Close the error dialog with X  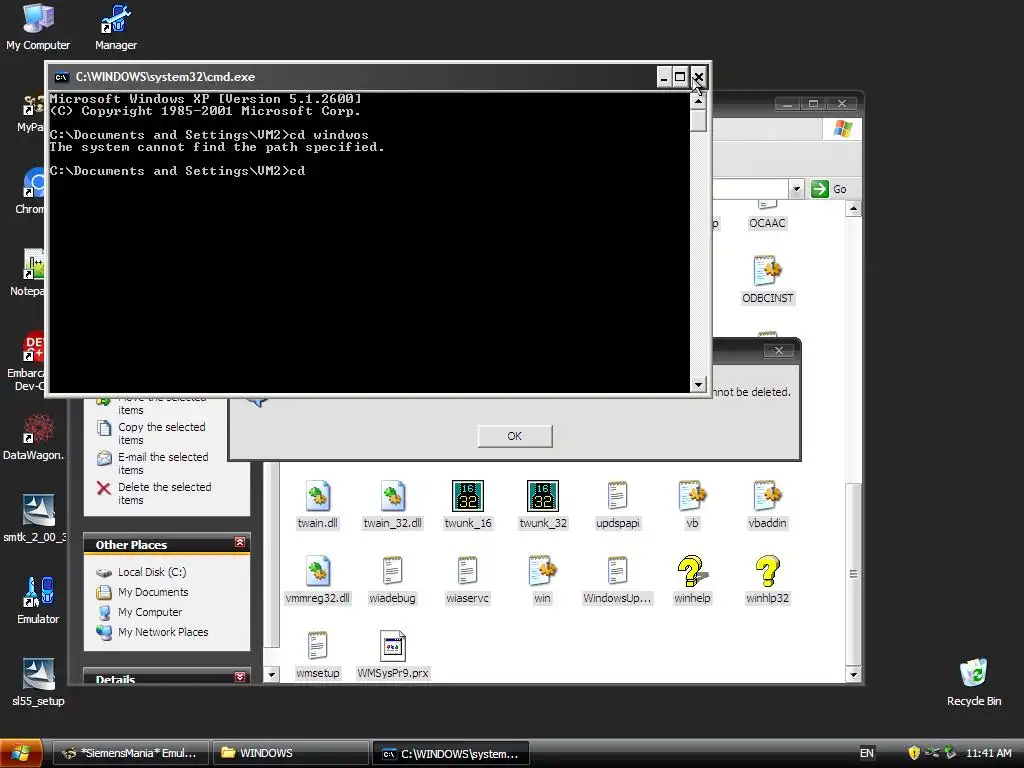pyautogui.click(x=778, y=351)
